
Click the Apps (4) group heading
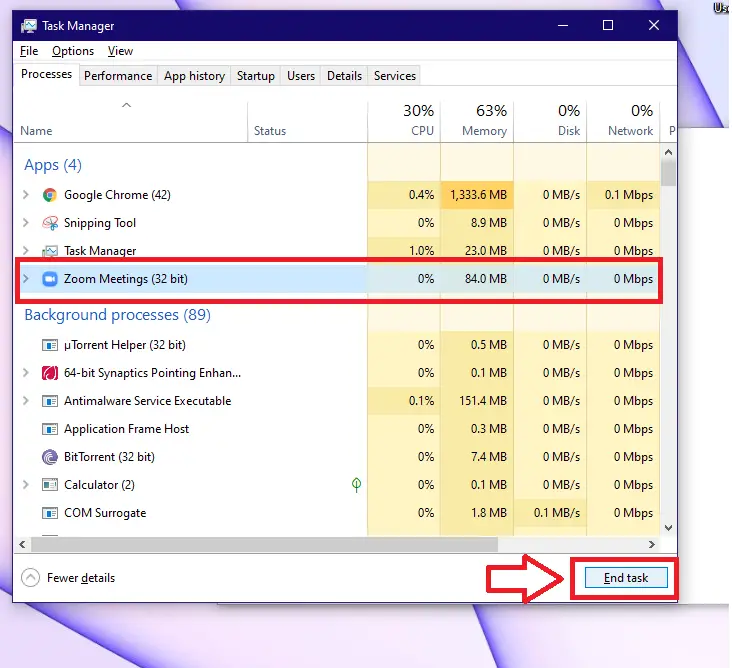53,165
